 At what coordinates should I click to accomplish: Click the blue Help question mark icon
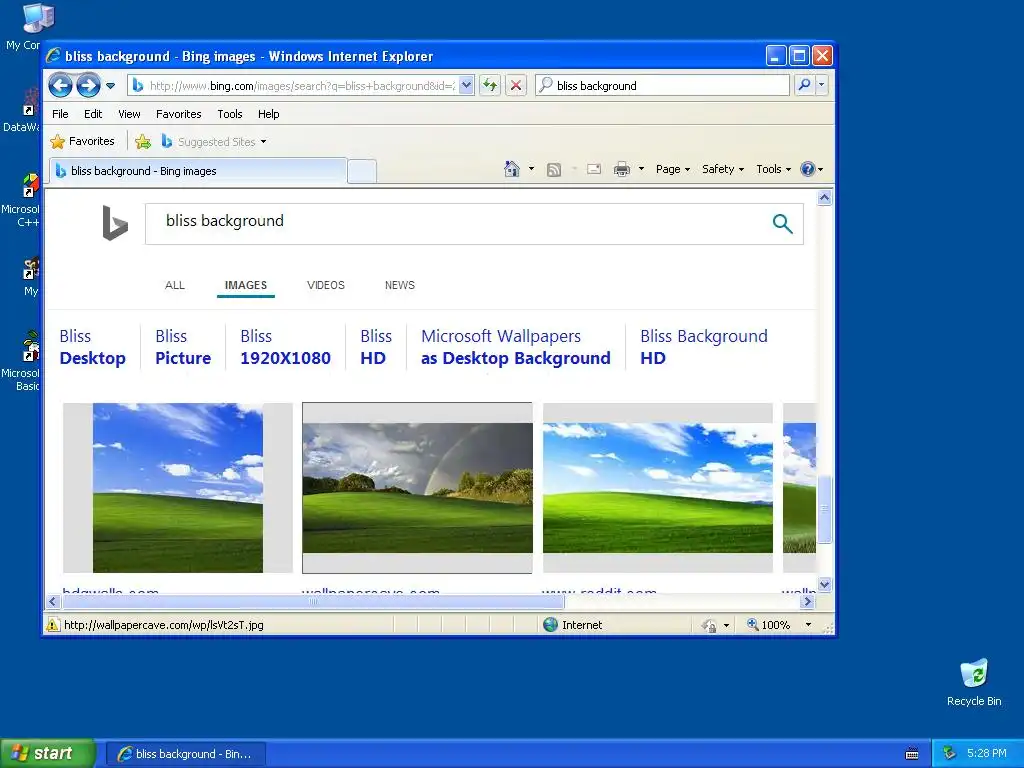[x=808, y=169]
